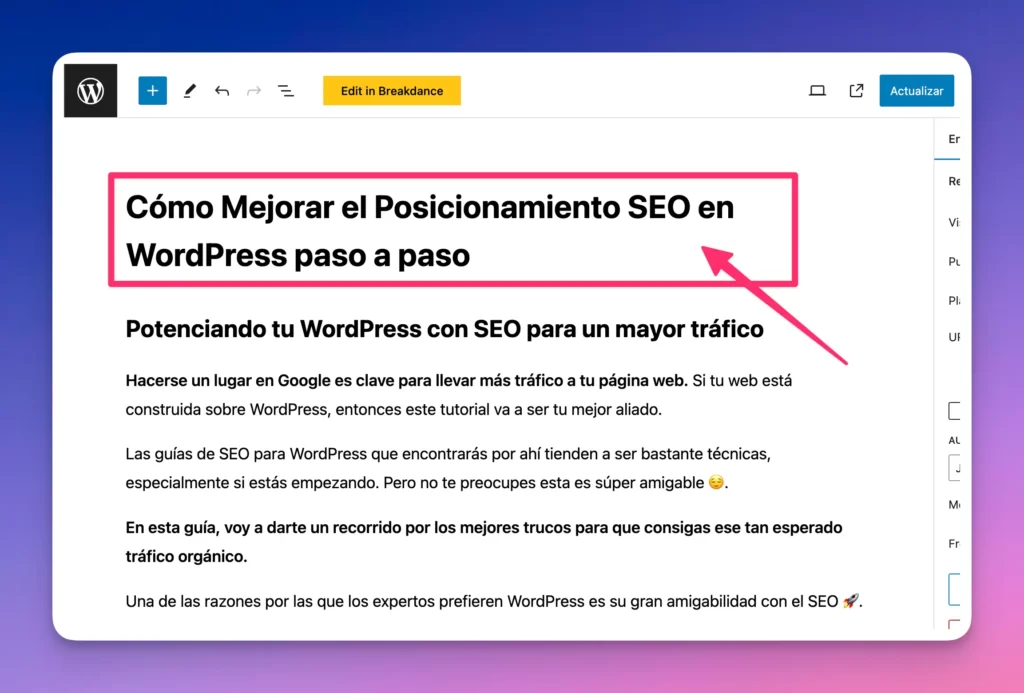Expand the Visibilidad setting
This screenshot has width=1024, height=693.
[x=954, y=222]
